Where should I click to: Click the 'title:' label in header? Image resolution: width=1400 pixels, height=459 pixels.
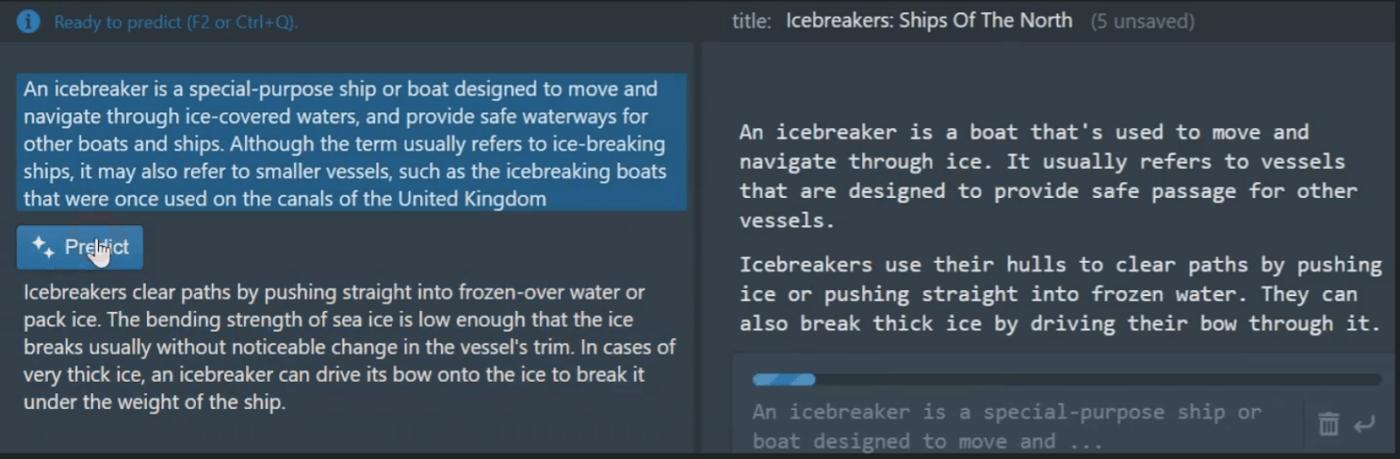coord(752,21)
